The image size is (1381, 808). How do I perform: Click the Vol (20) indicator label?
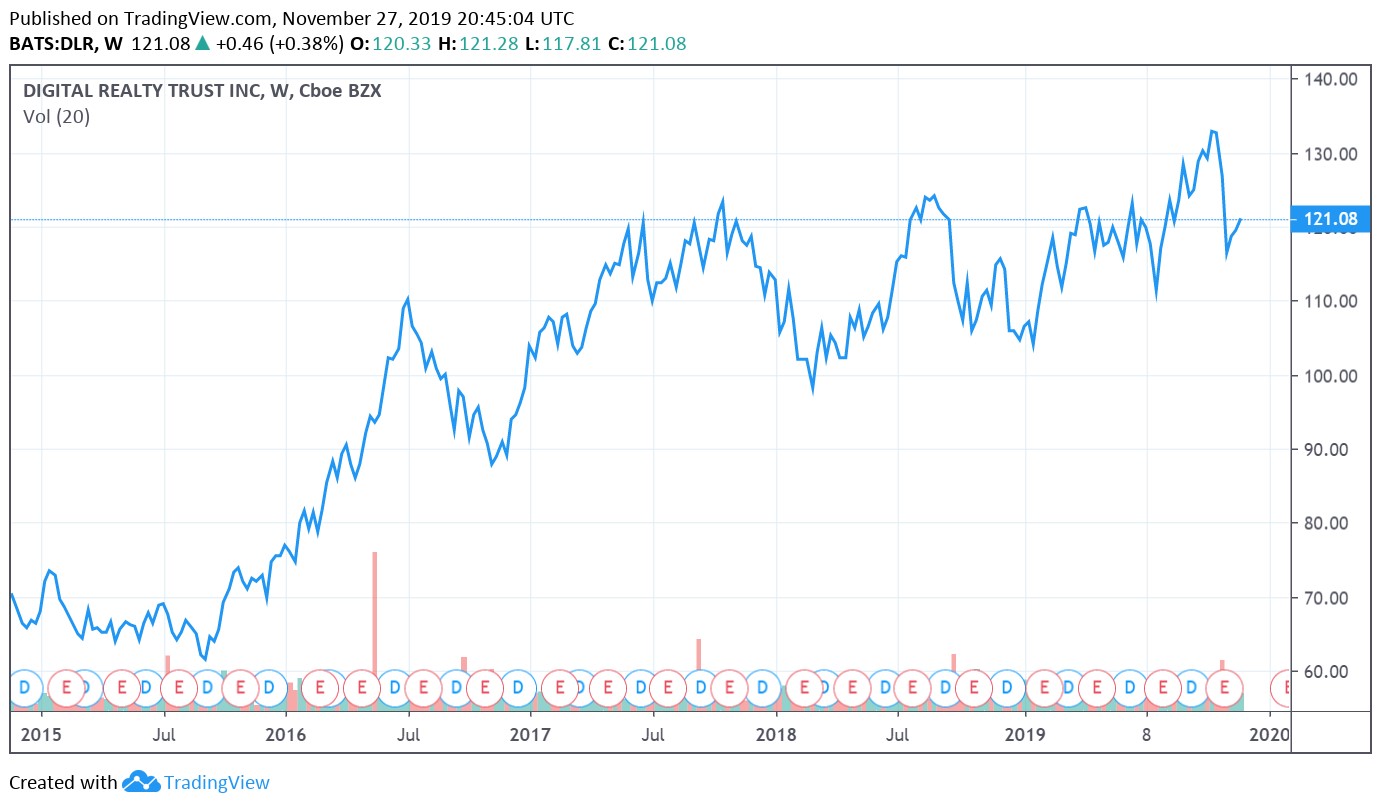tap(56, 117)
